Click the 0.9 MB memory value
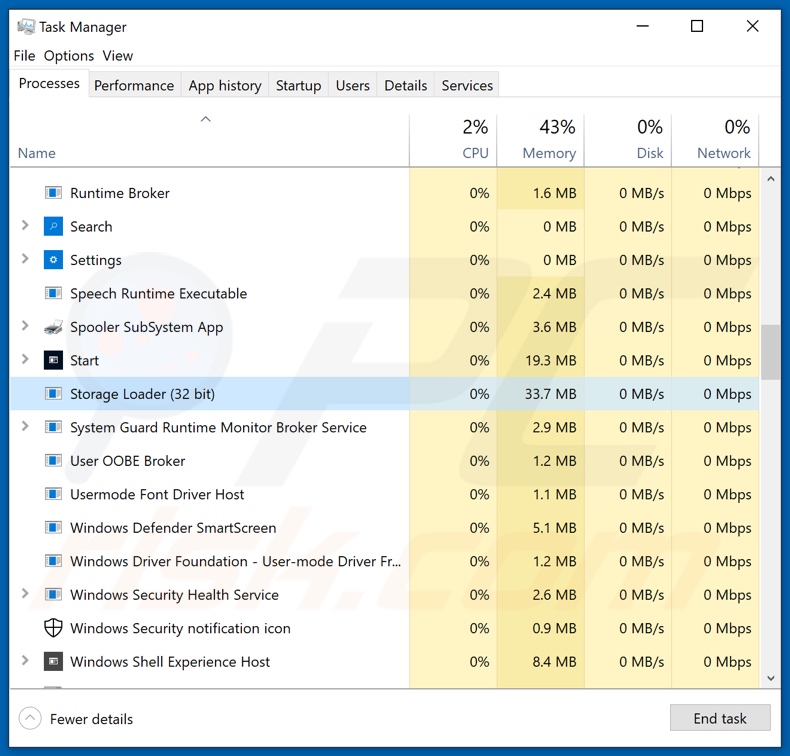 [x=554, y=628]
